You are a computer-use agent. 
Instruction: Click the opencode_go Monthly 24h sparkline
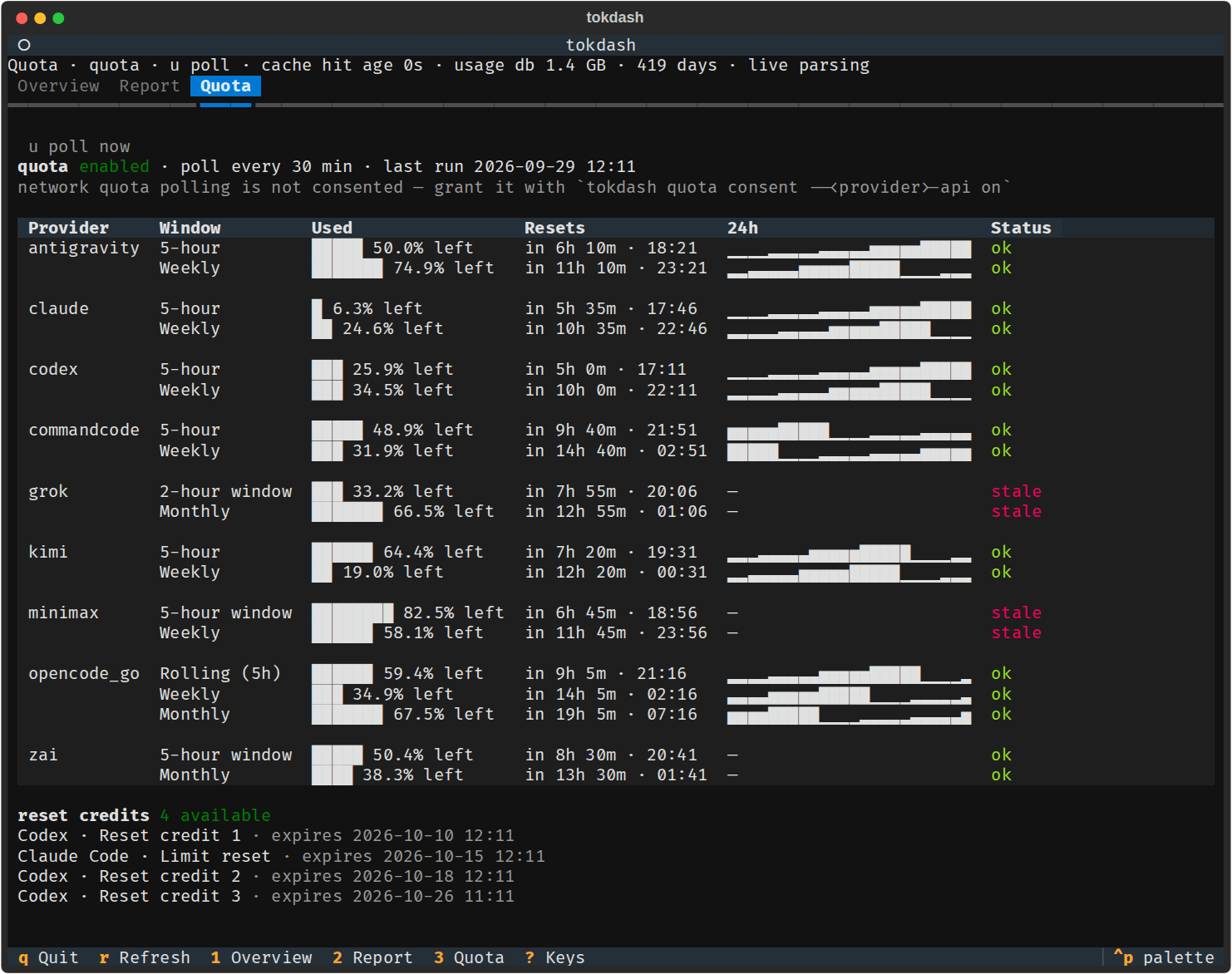[849, 714]
